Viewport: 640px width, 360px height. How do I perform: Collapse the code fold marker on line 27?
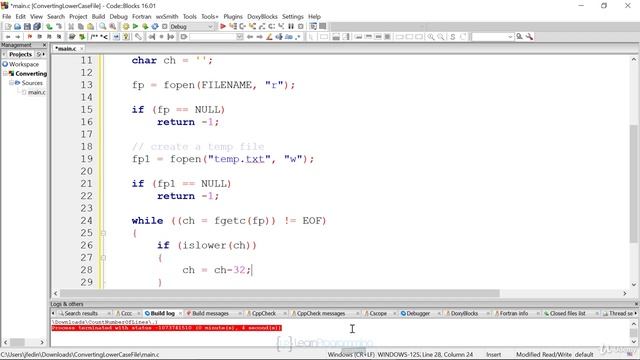pos(103,258)
